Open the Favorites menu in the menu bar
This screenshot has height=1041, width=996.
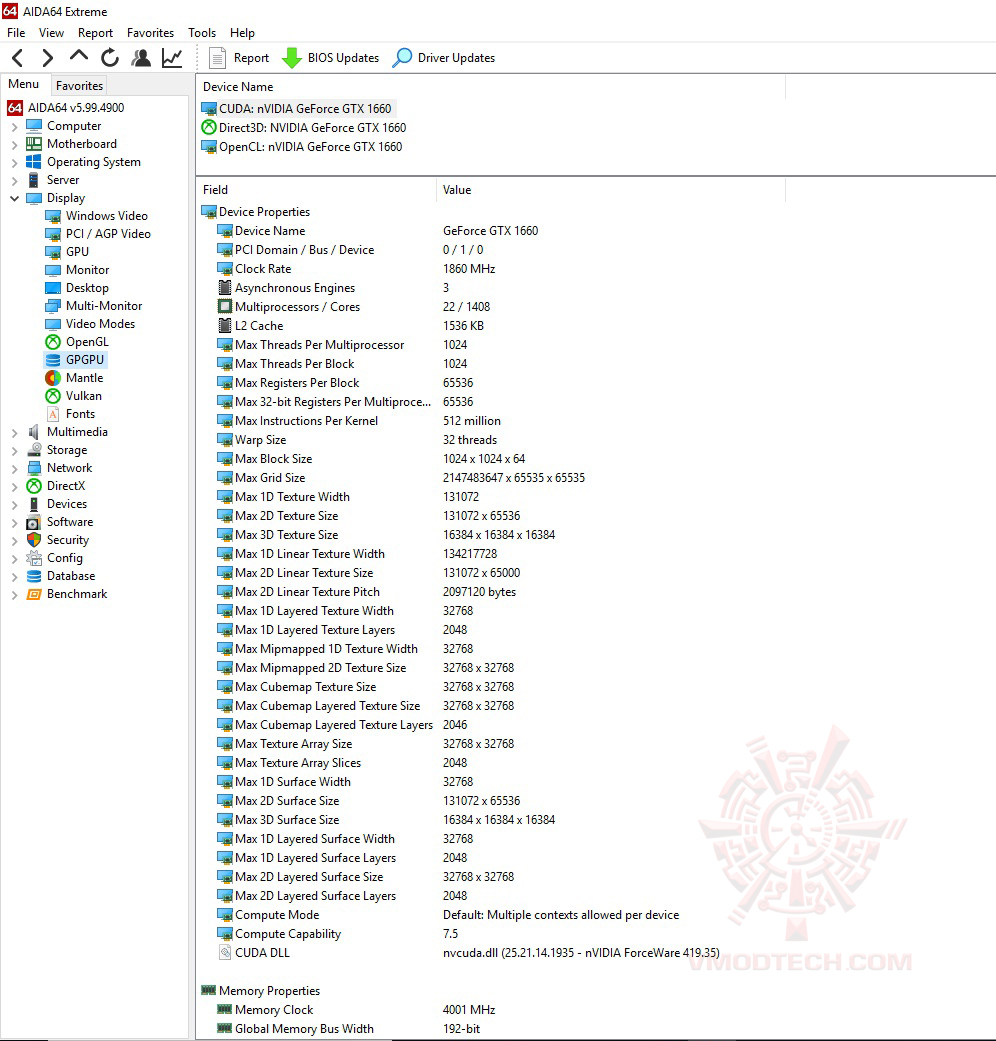pyautogui.click(x=150, y=33)
